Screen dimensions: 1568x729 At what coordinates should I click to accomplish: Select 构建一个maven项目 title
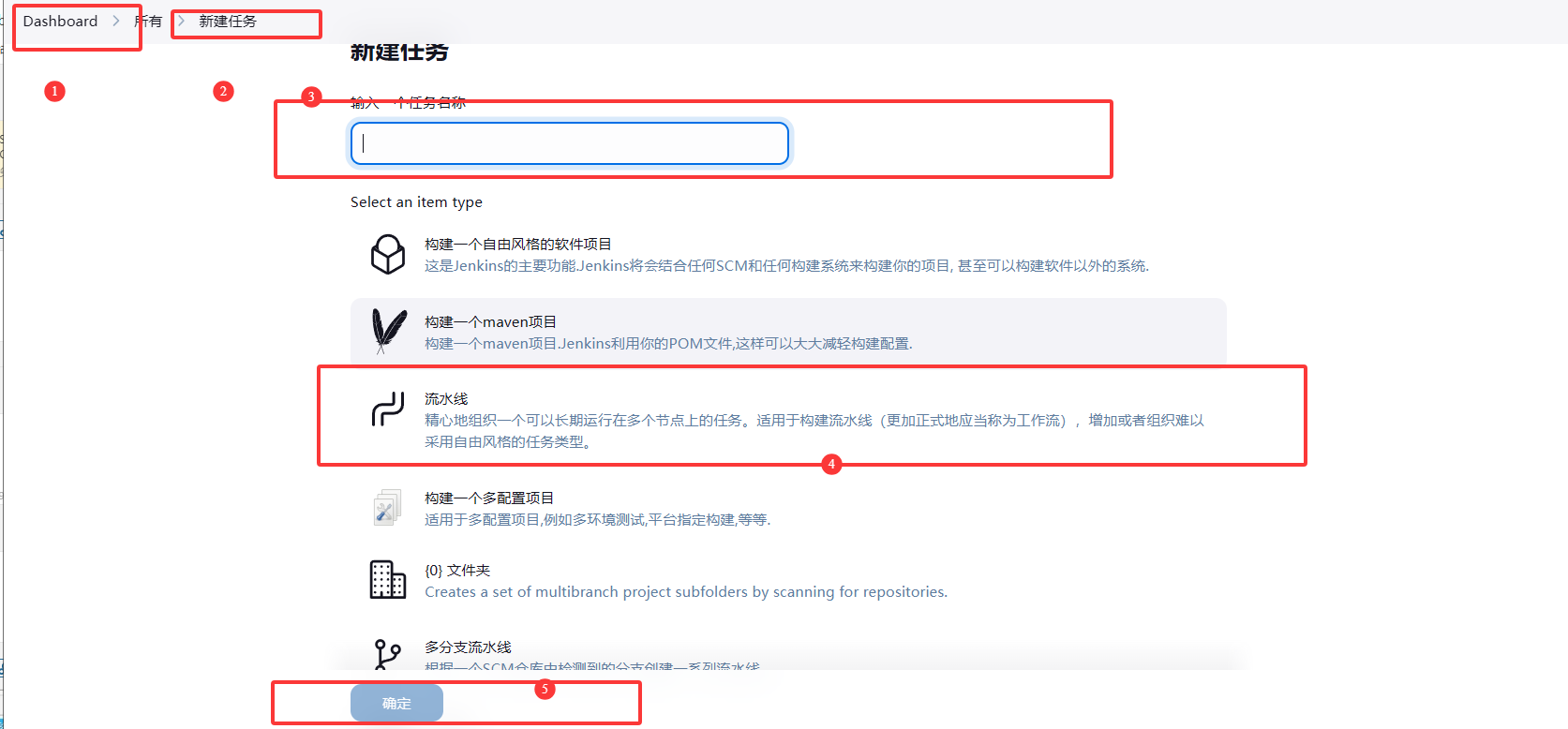click(x=490, y=321)
